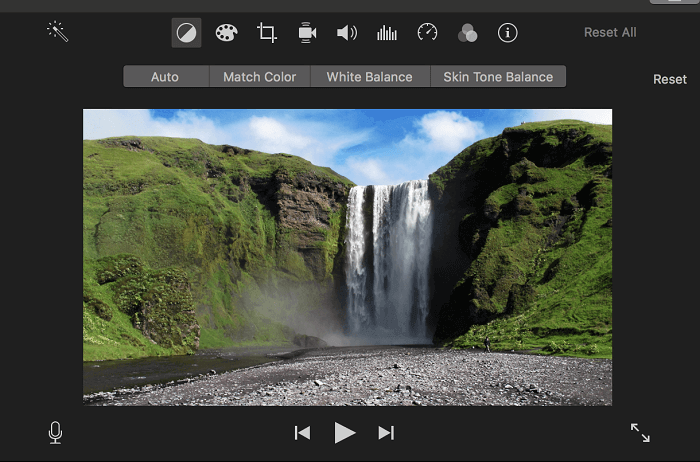The height and width of the screenshot is (462, 700).
Task: Select the Color Balance icon
Action: (186, 33)
